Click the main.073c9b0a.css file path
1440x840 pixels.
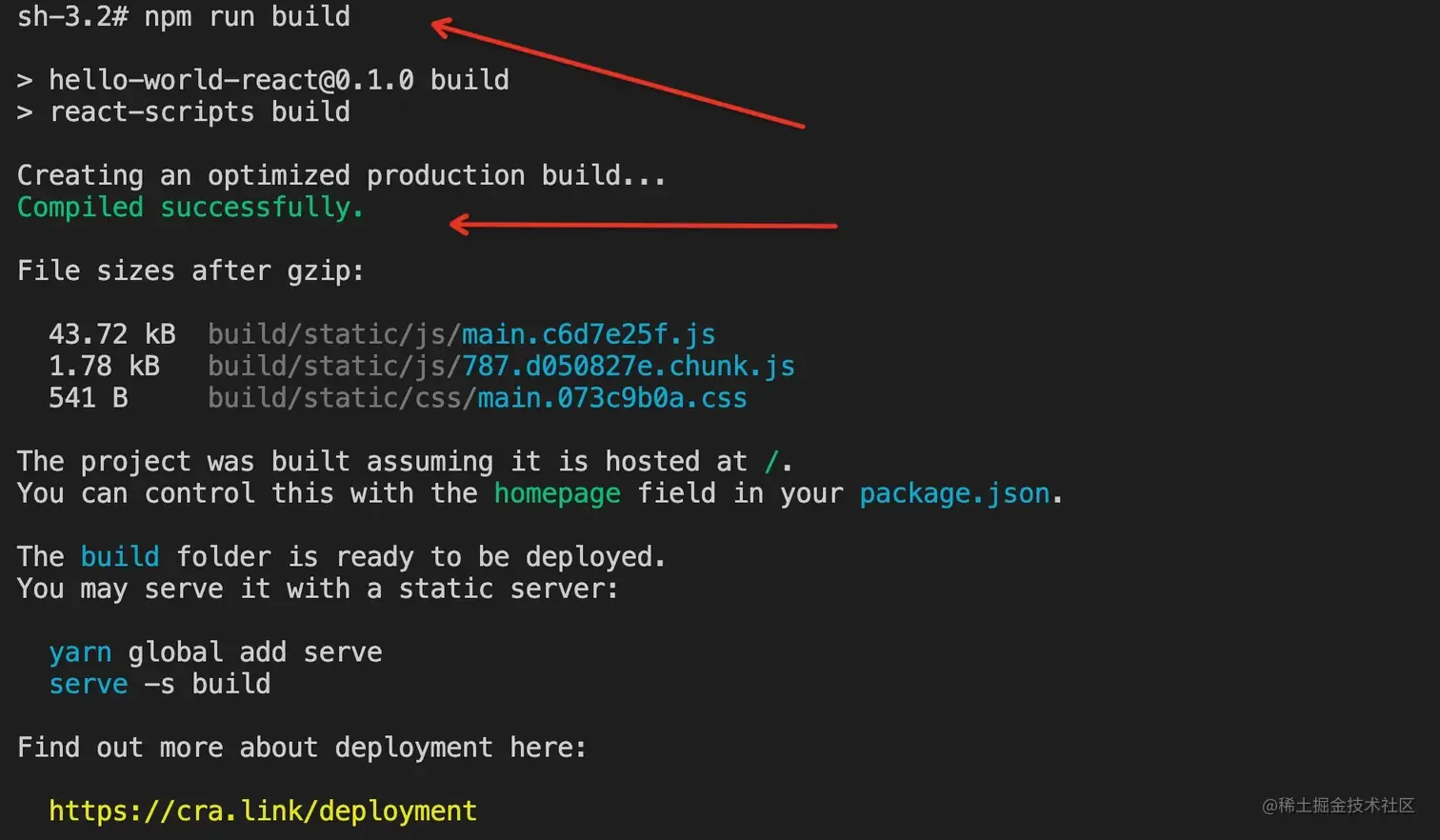click(x=477, y=398)
